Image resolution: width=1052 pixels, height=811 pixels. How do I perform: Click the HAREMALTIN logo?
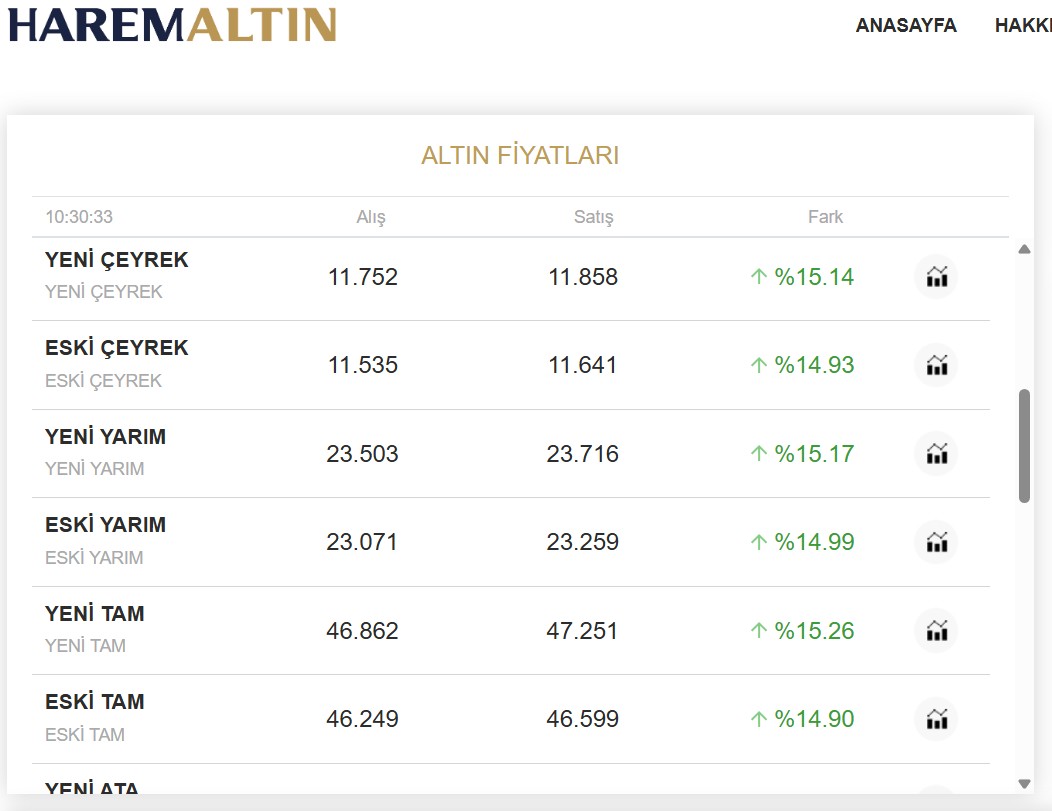[172, 25]
